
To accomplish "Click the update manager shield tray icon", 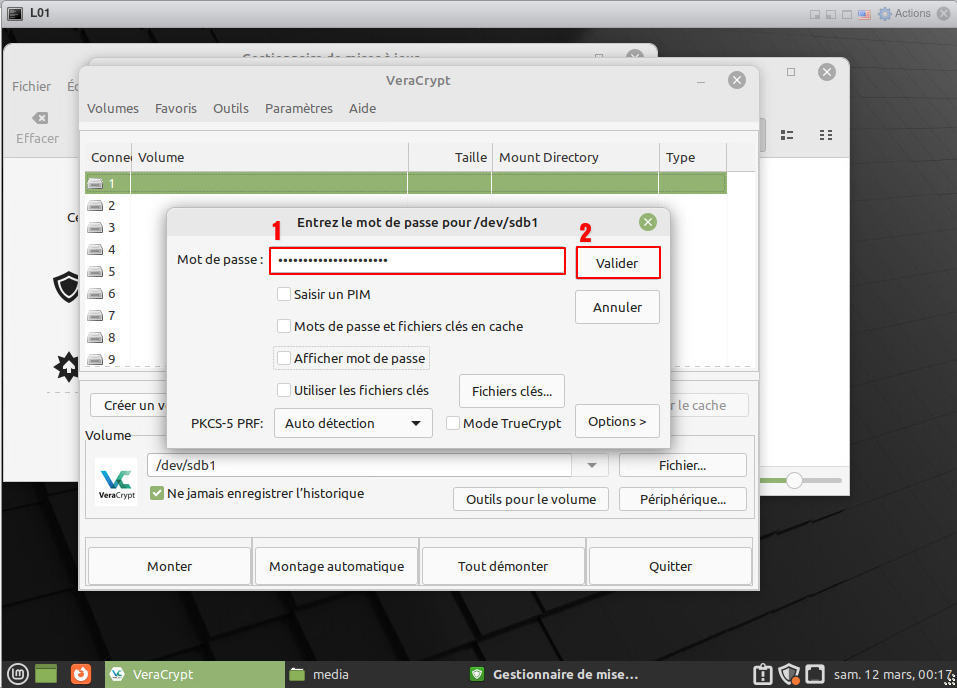I will 789,674.
